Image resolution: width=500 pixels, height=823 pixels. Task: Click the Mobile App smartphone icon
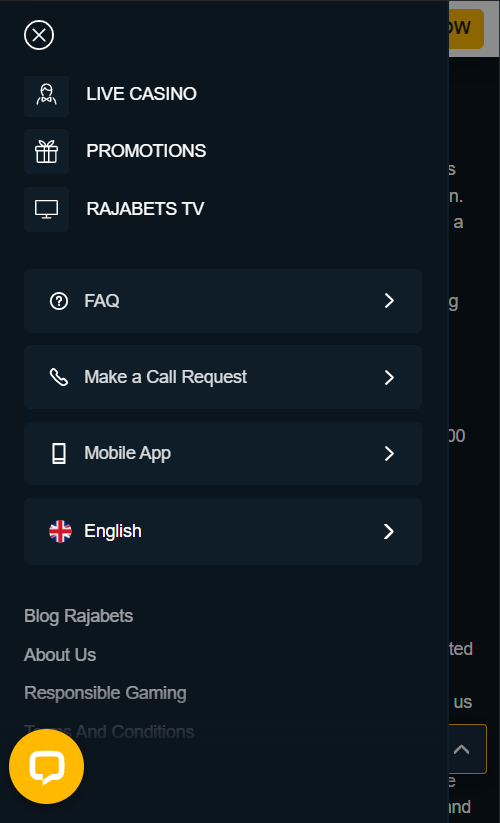tap(59, 453)
